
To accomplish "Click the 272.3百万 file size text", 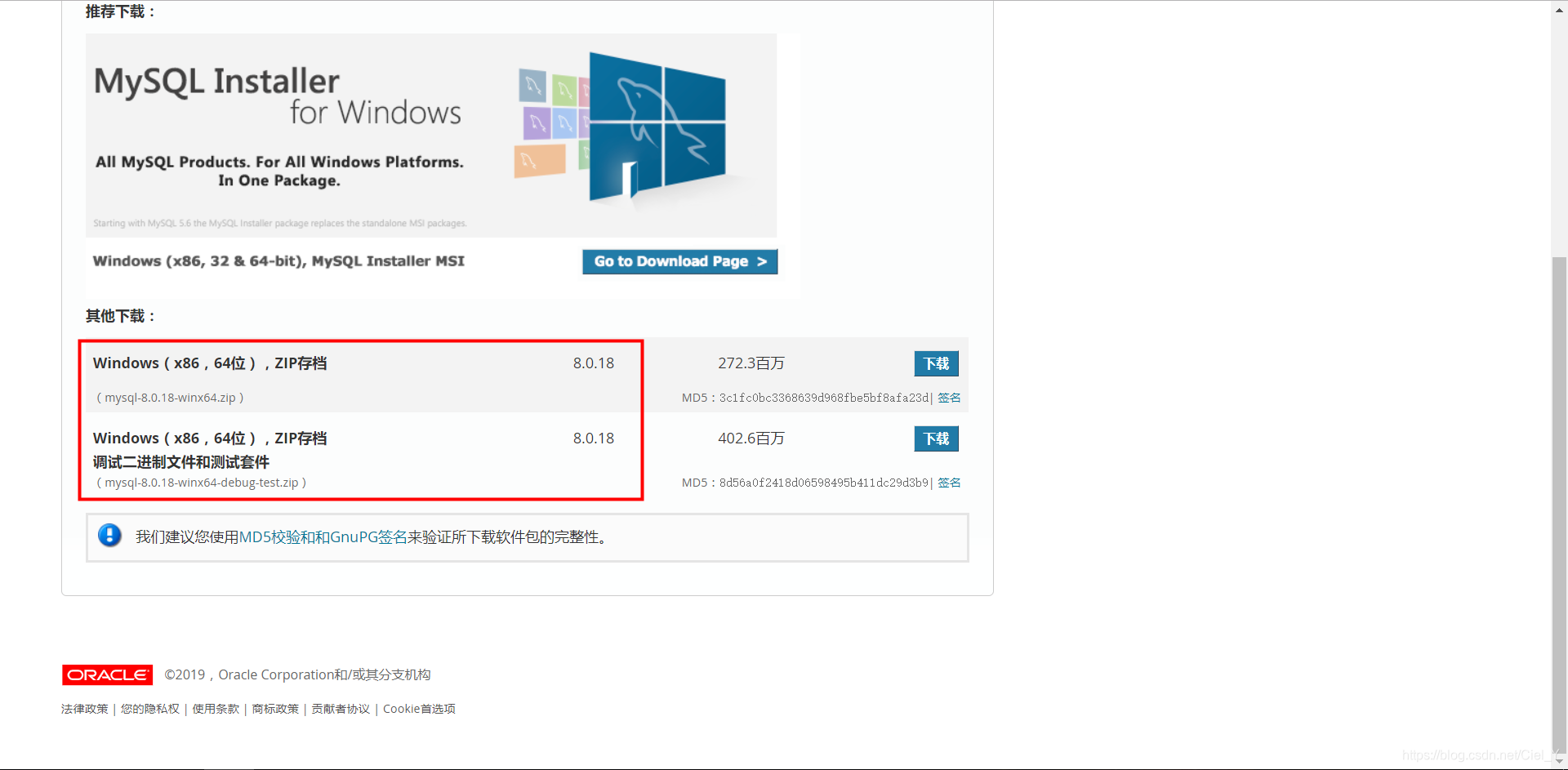I will click(x=751, y=363).
